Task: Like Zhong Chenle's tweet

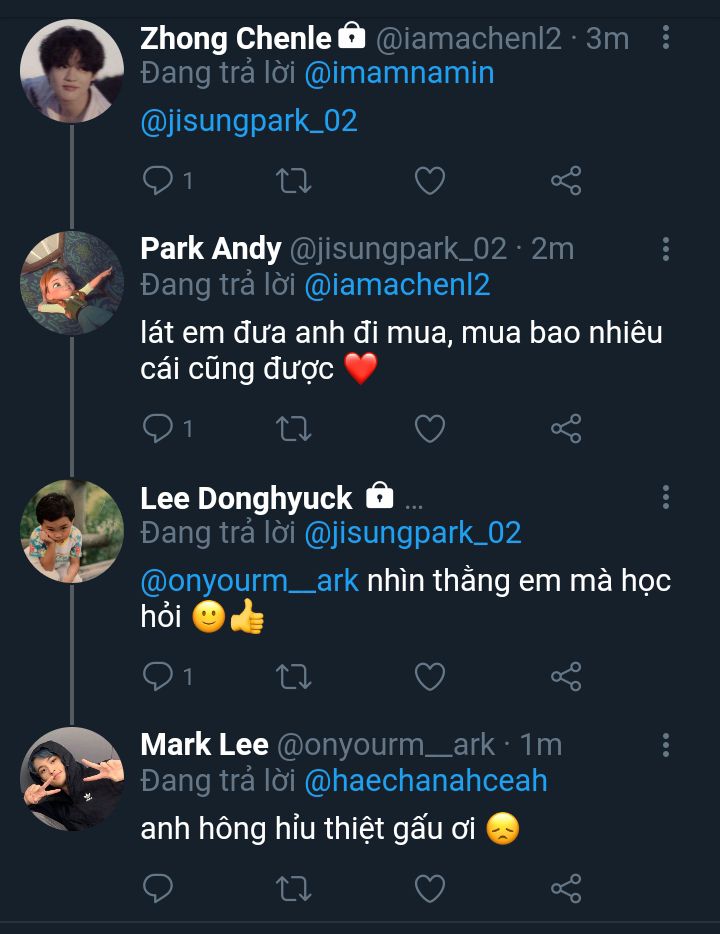Action: [430, 181]
